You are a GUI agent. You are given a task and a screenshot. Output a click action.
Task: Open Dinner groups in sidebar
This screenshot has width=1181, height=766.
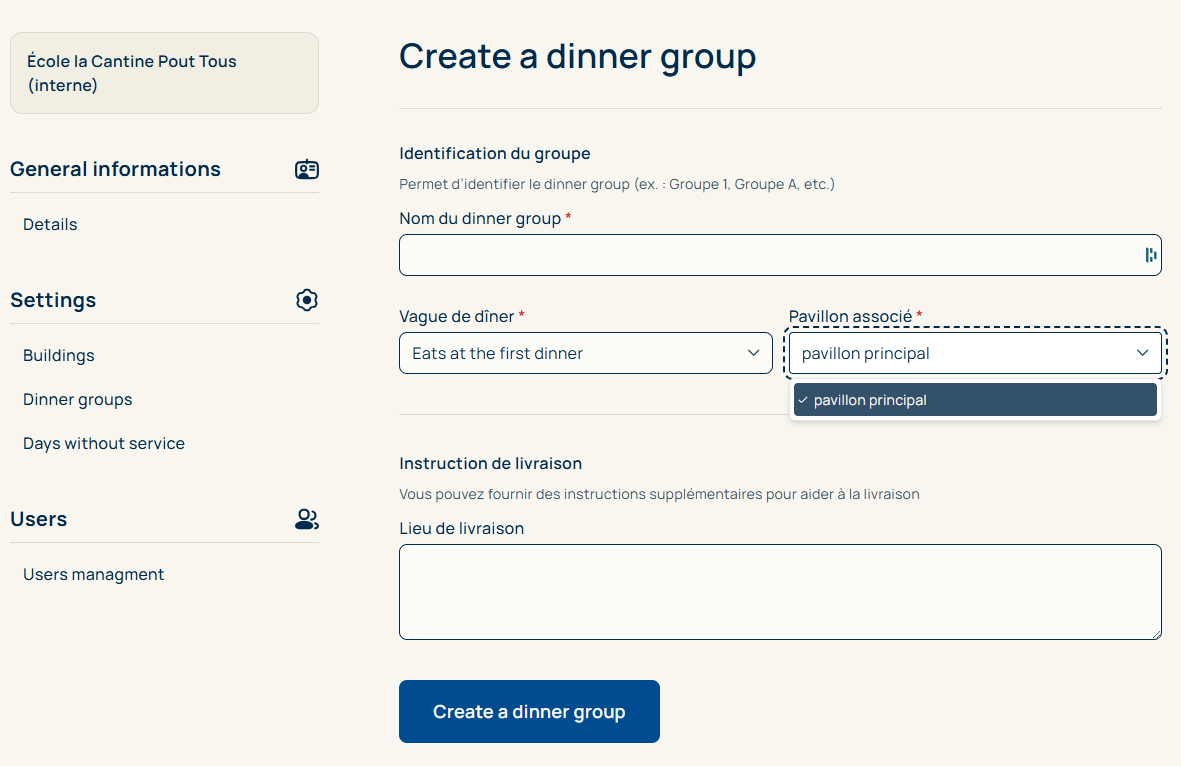pyautogui.click(x=78, y=400)
